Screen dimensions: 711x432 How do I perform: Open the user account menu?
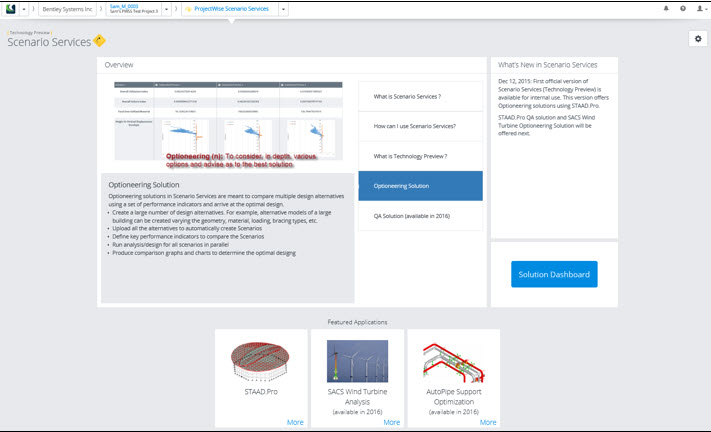pos(701,8)
